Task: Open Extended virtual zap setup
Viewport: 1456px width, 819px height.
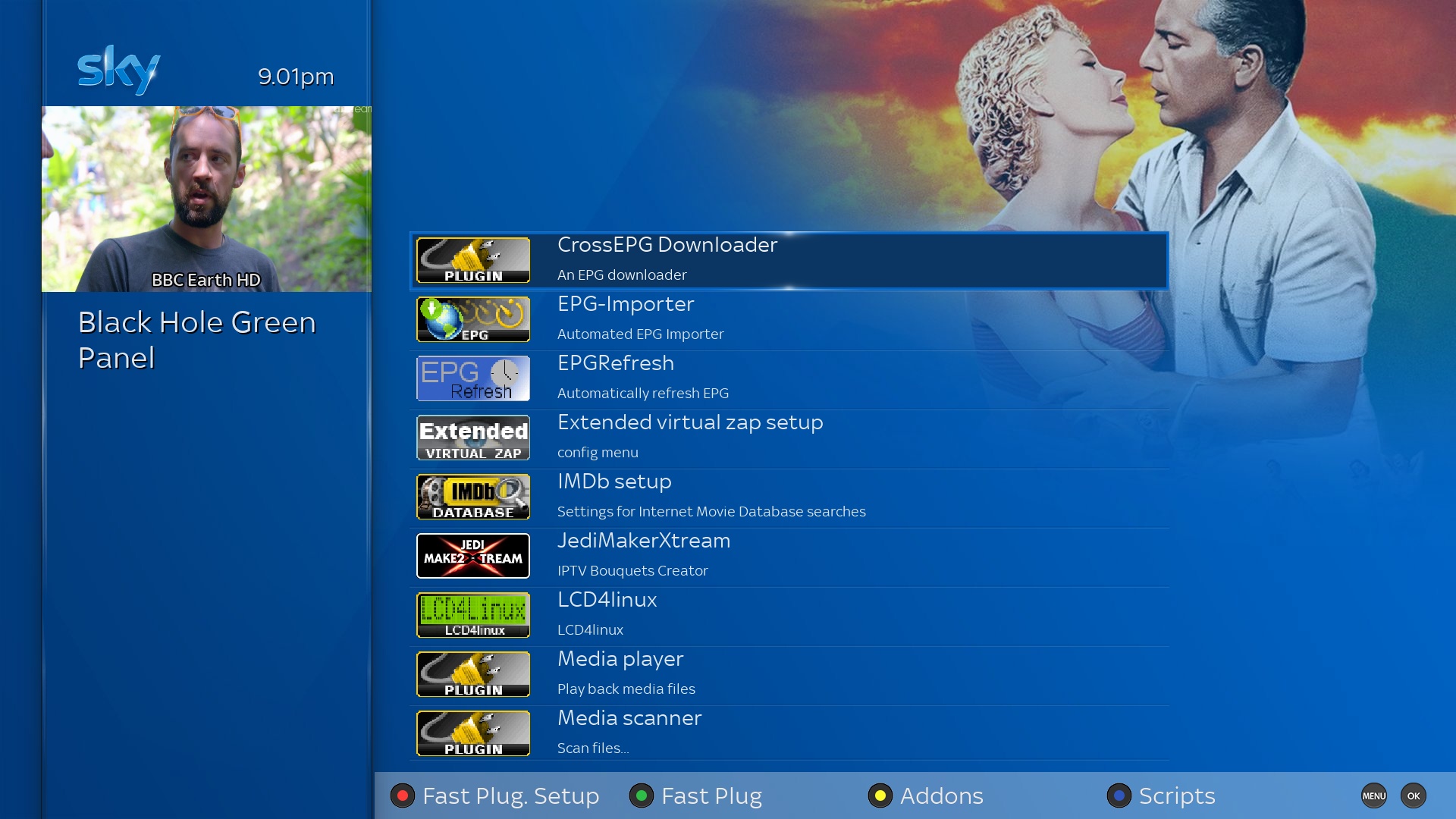Action: (789, 438)
